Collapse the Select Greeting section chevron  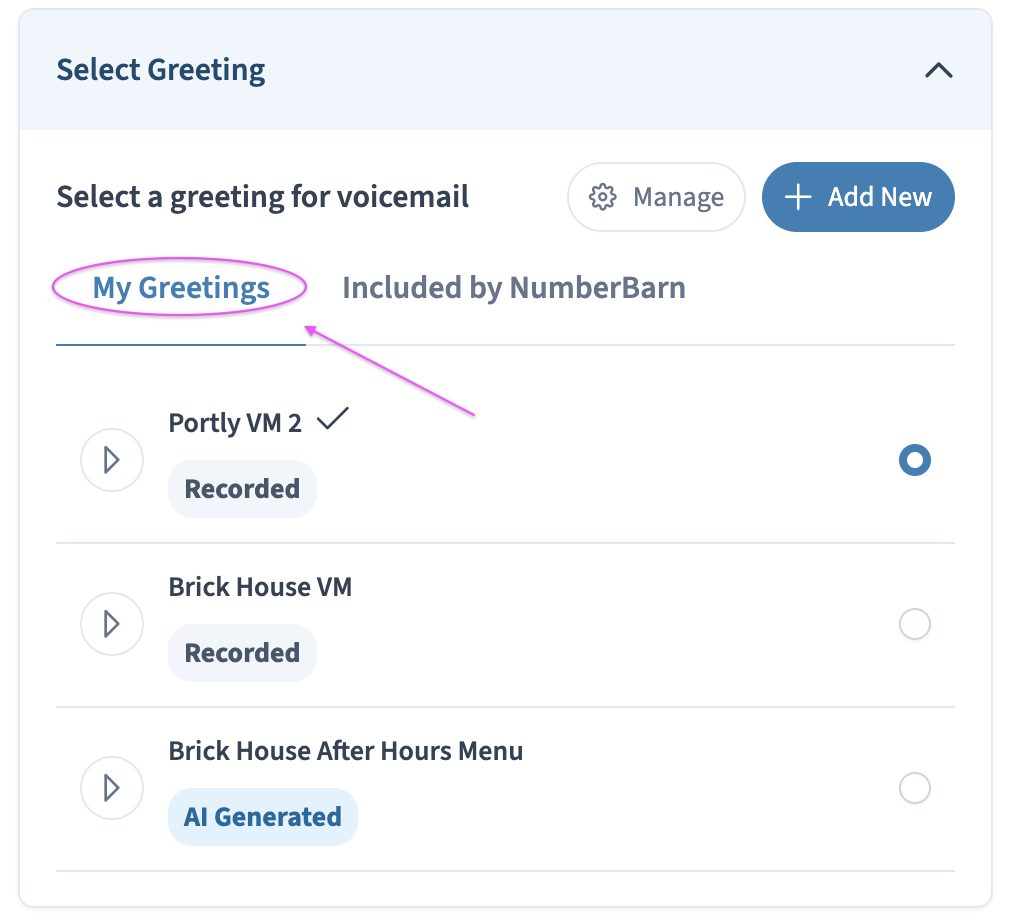938,70
